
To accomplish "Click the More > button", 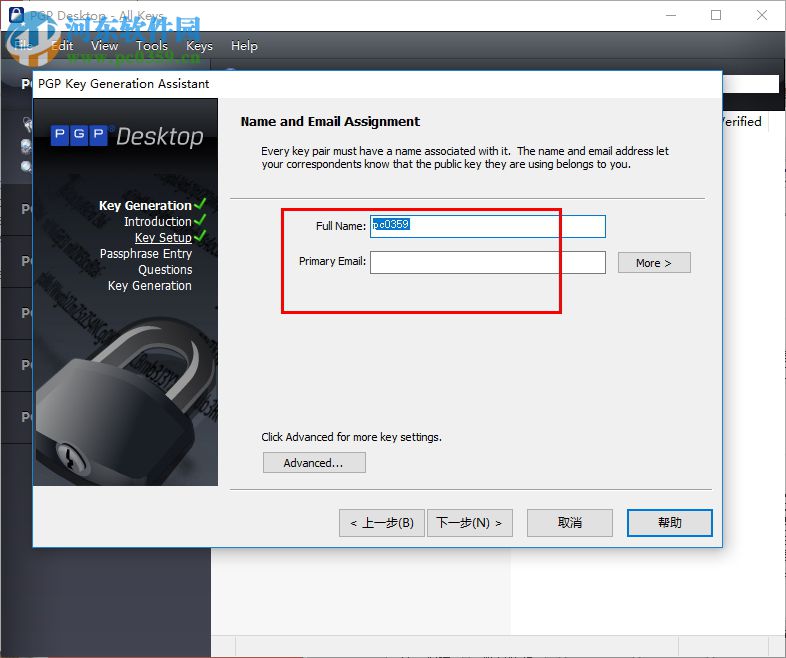I will tap(654, 263).
